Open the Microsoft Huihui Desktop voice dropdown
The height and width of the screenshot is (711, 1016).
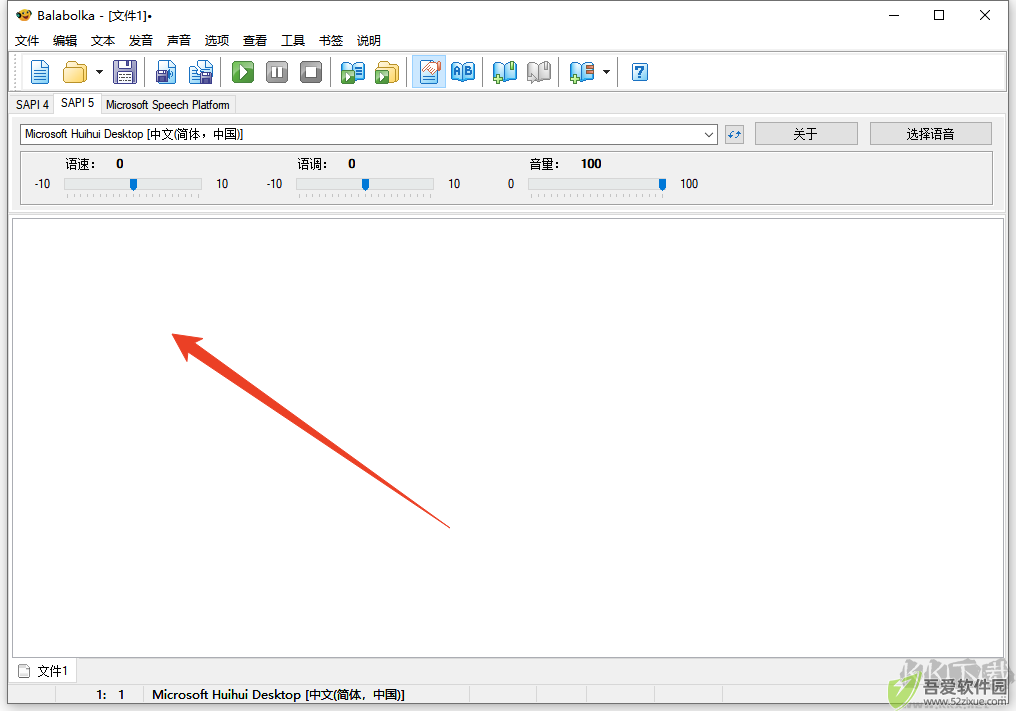pos(369,134)
